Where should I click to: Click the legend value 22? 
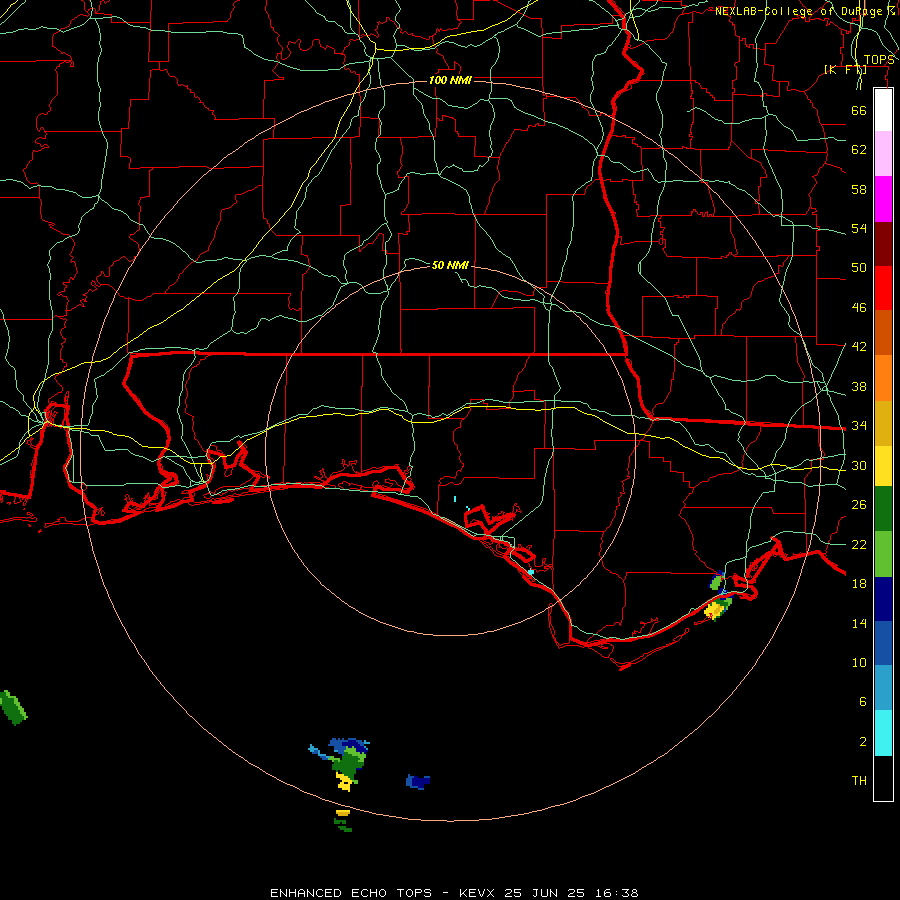[x=859, y=544]
